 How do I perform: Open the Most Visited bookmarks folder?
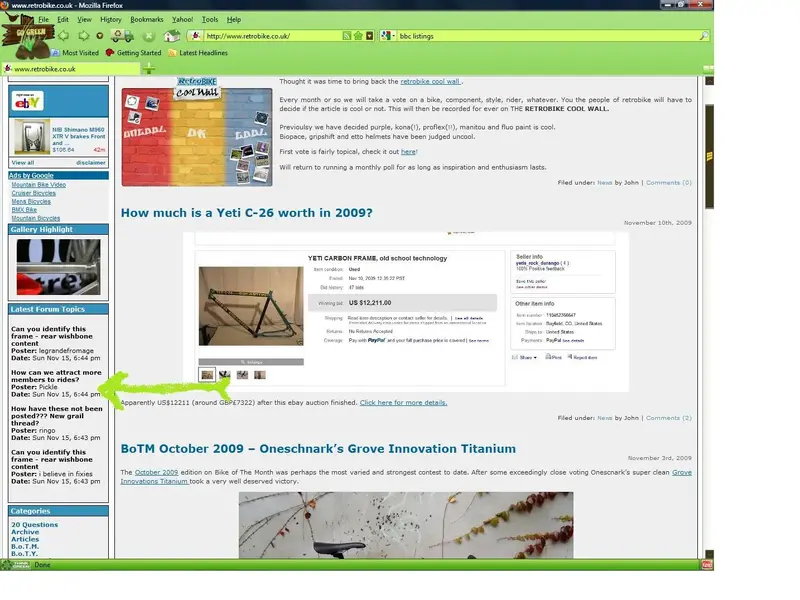pyautogui.click(x=75, y=53)
